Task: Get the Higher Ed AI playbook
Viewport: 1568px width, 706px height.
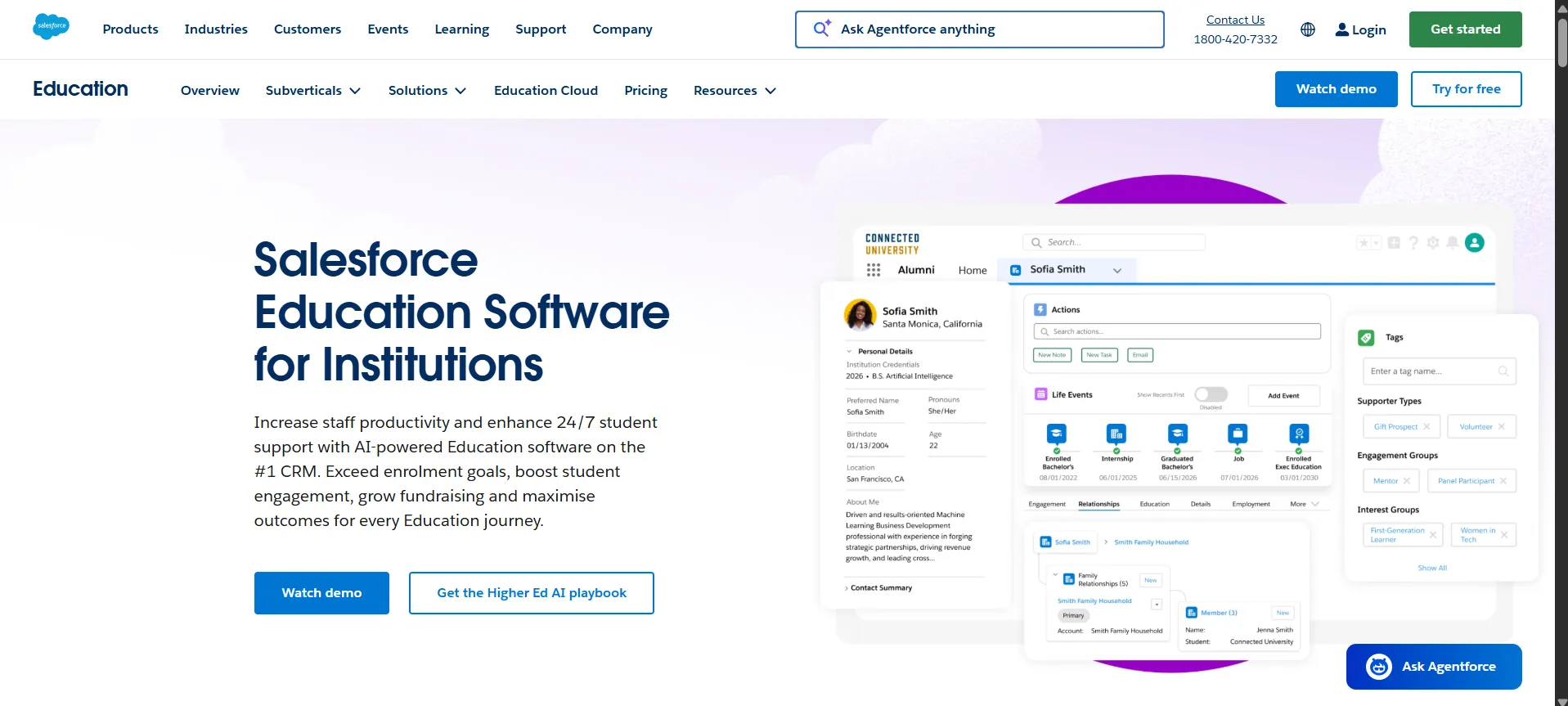Action: pyautogui.click(x=532, y=593)
